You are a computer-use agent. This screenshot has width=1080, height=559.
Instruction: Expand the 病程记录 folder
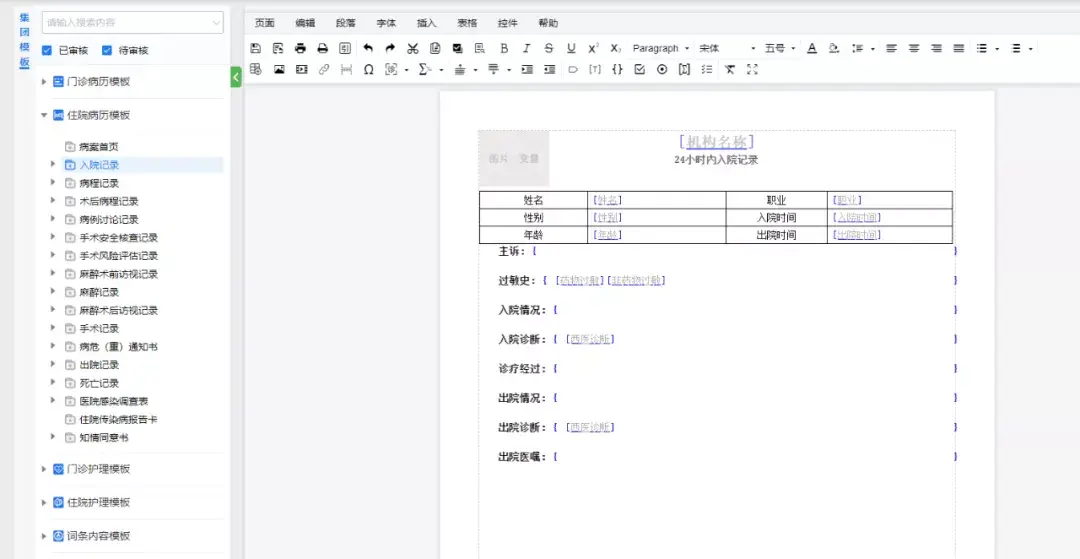tap(53, 182)
